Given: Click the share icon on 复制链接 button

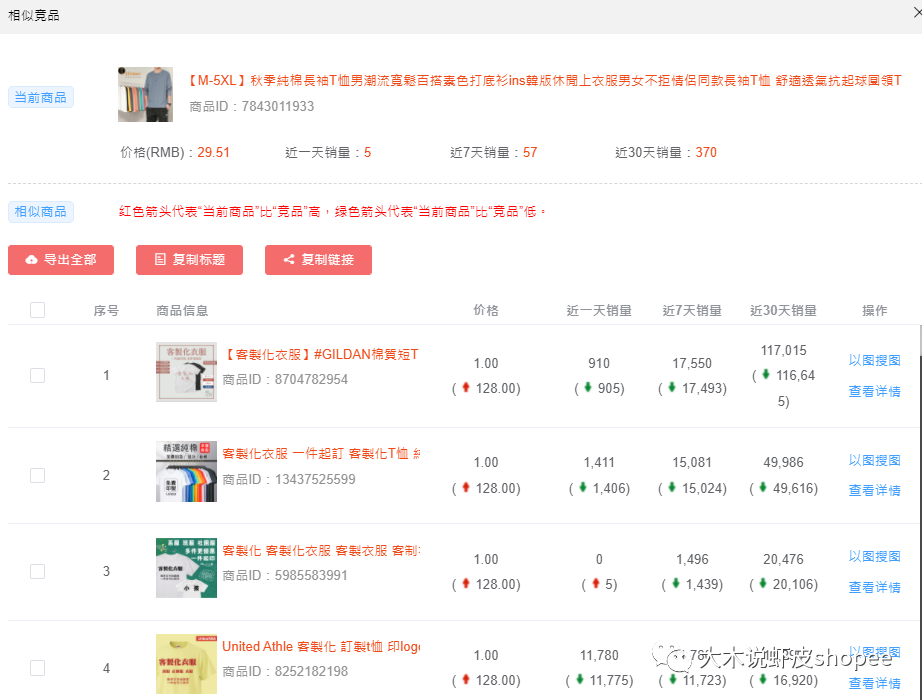Looking at the screenshot, I should (289, 259).
